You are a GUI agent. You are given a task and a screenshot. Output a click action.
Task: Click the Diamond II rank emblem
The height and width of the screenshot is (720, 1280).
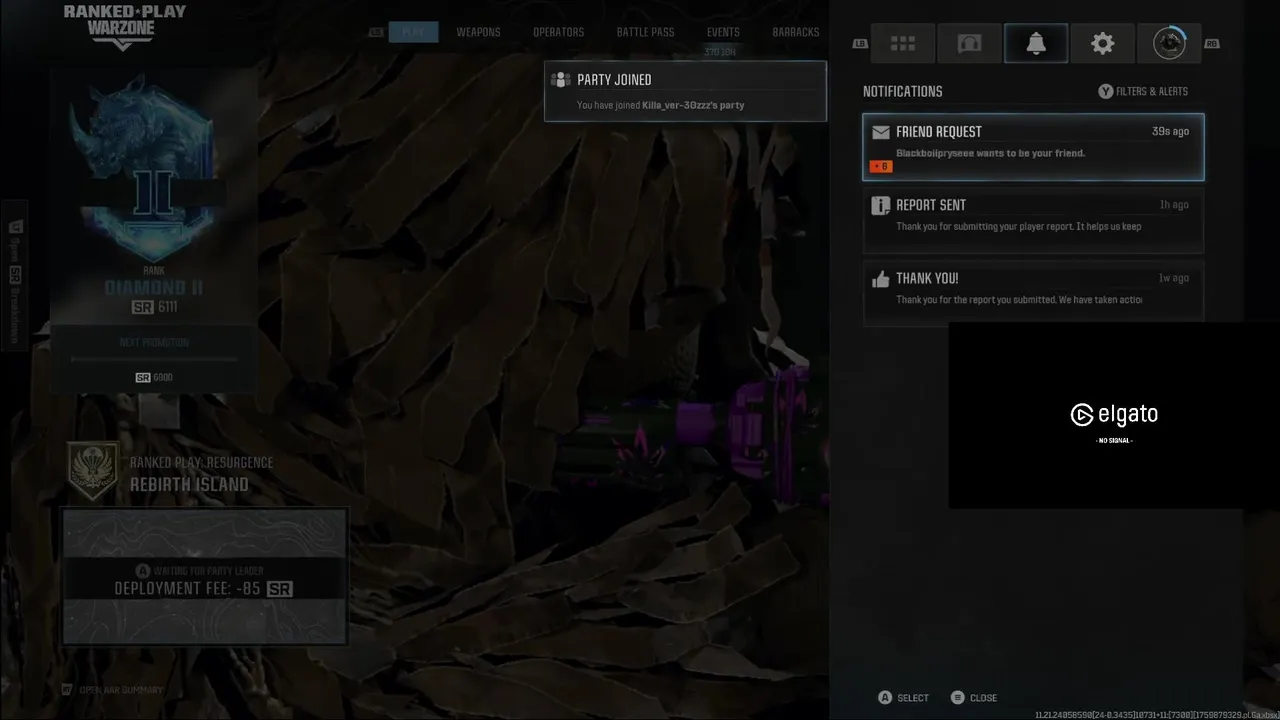pyautogui.click(x=150, y=167)
